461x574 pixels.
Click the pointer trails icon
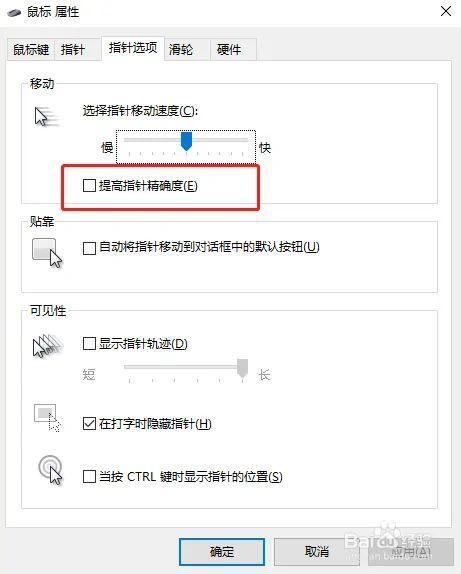pos(48,346)
